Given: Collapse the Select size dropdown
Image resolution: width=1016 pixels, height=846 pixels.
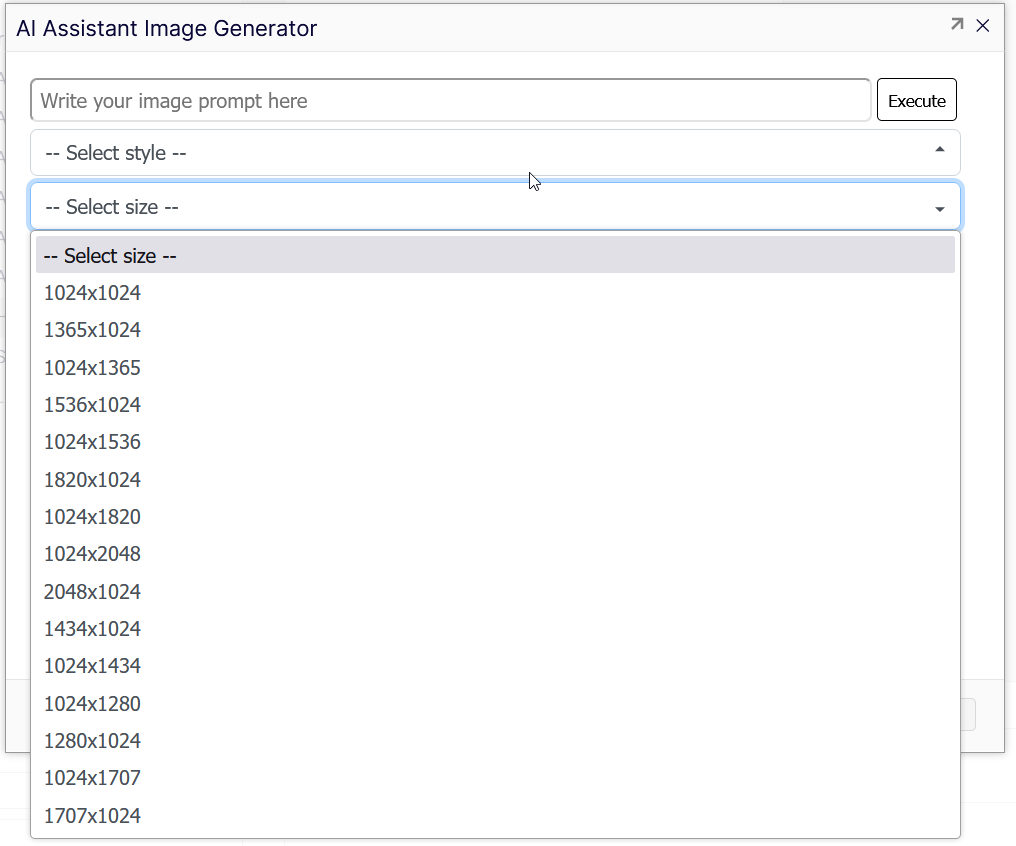Looking at the screenshot, I should [495, 207].
